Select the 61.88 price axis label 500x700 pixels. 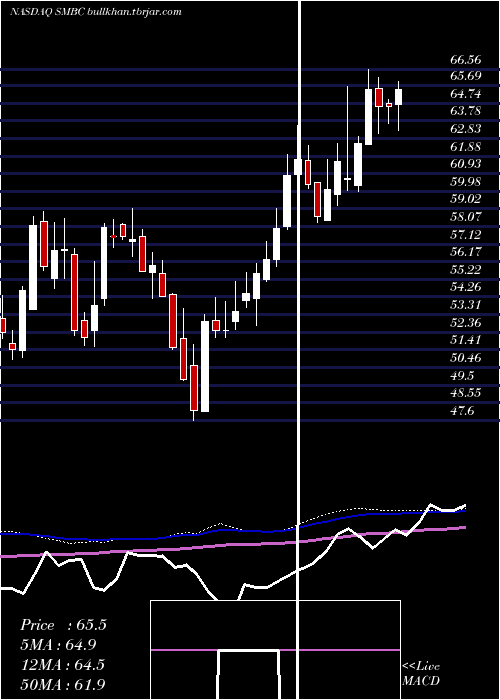click(x=466, y=146)
